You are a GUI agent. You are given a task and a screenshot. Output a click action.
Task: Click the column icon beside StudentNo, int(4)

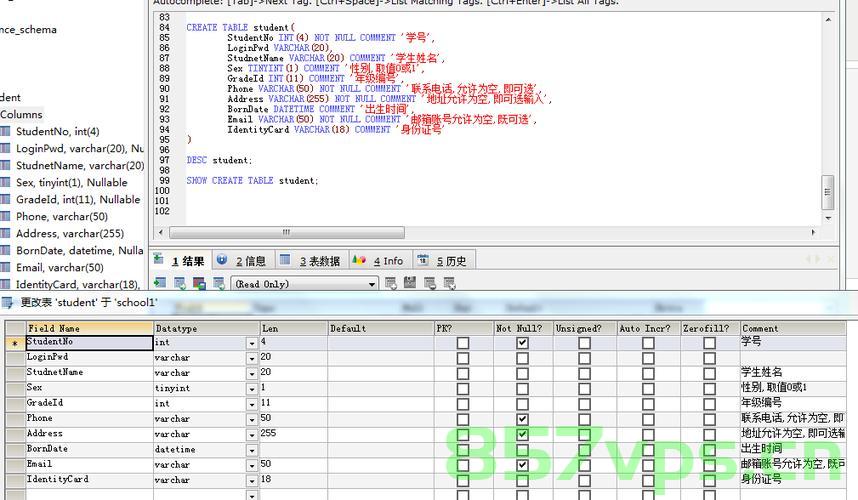point(5,131)
